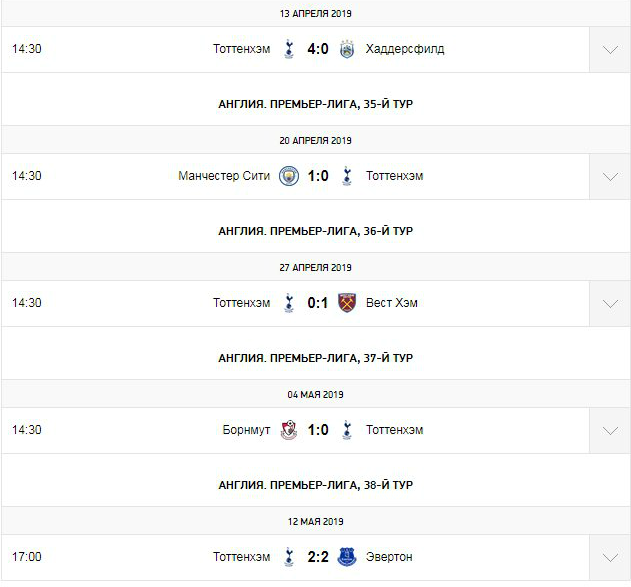631x587 pixels.
Task: Open the 4:0 score of Tottenham–Huddersfield
Action: (x=317, y=49)
